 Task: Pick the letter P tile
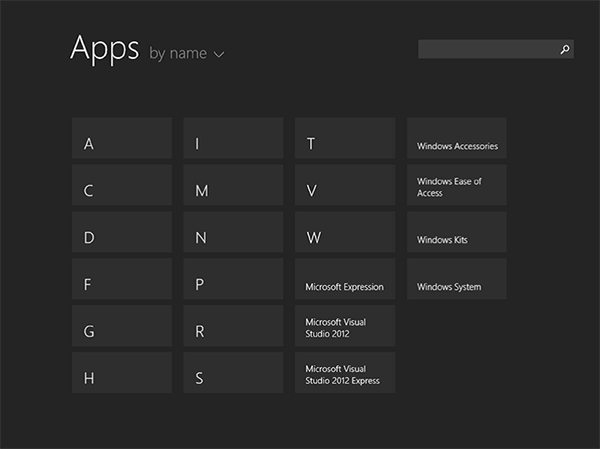coord(233,279)
